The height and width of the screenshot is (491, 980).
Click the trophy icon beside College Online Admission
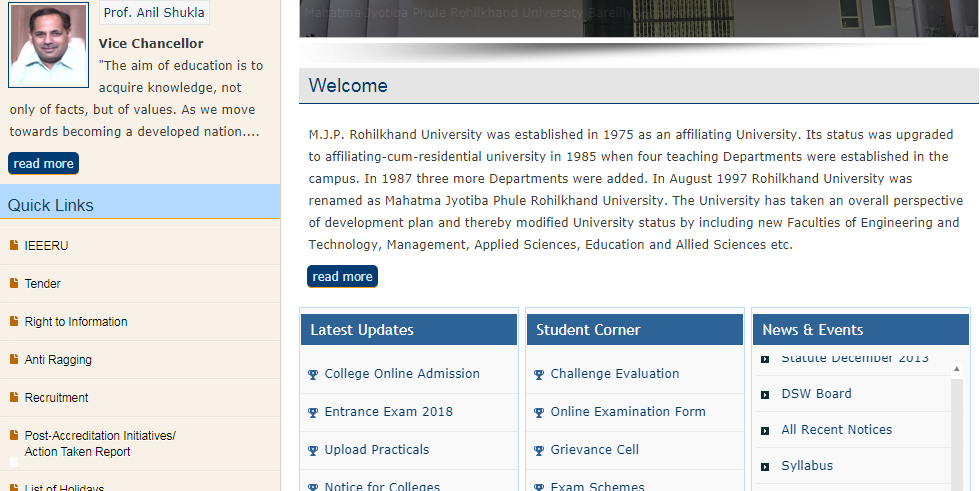tap(313, 375)
